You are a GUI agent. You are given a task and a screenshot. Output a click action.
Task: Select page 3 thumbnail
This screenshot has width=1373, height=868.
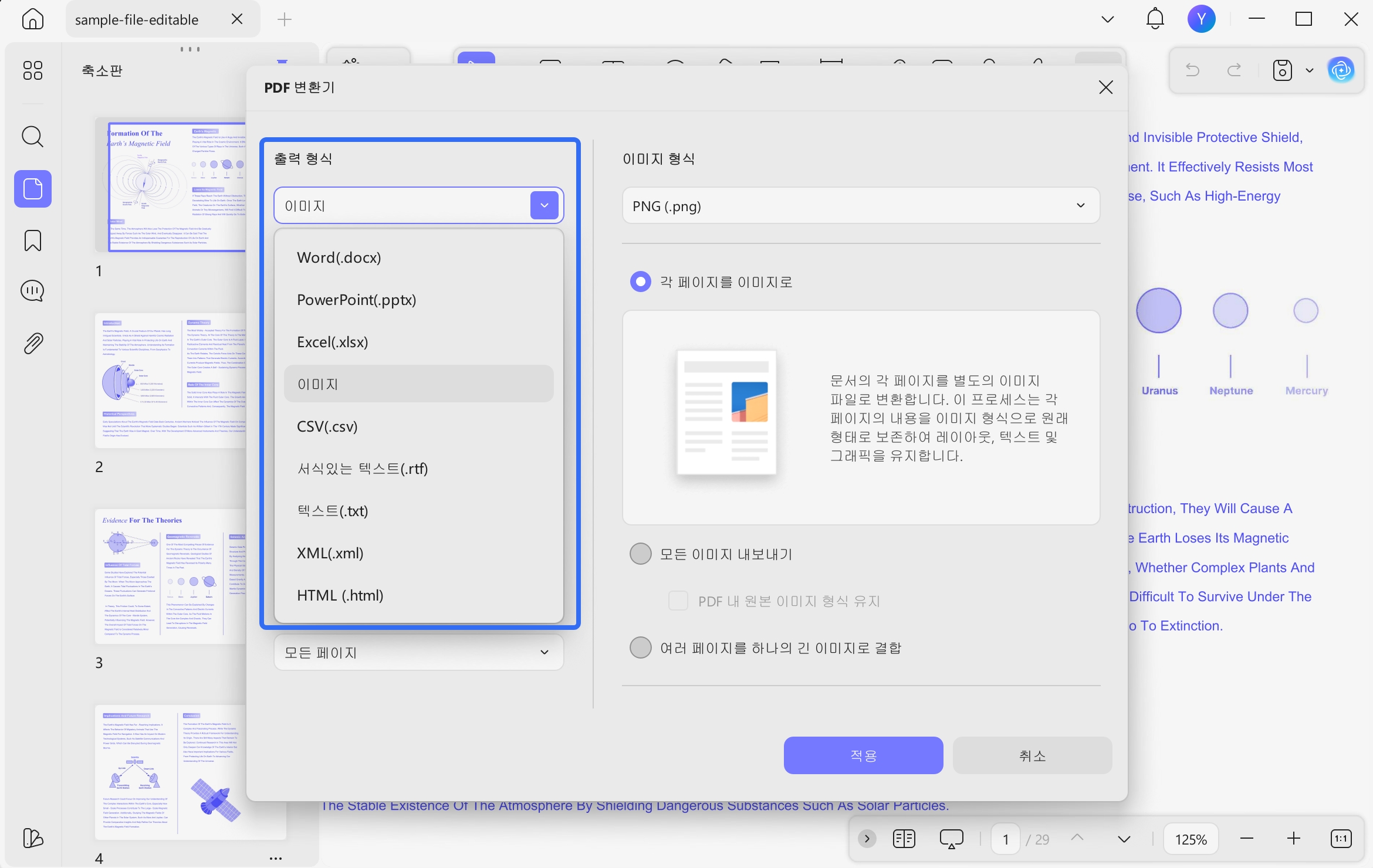[171, 577]
